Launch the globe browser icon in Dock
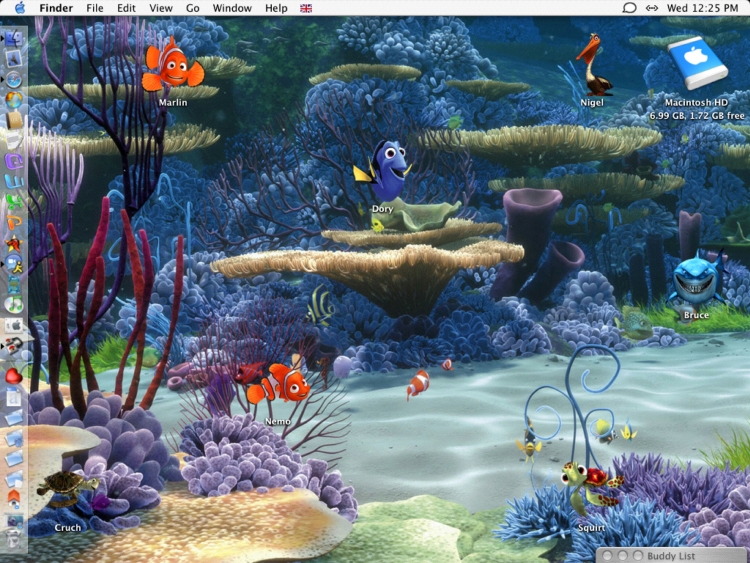The width and height of the screenshot is (750, 563). pos(14,99)
